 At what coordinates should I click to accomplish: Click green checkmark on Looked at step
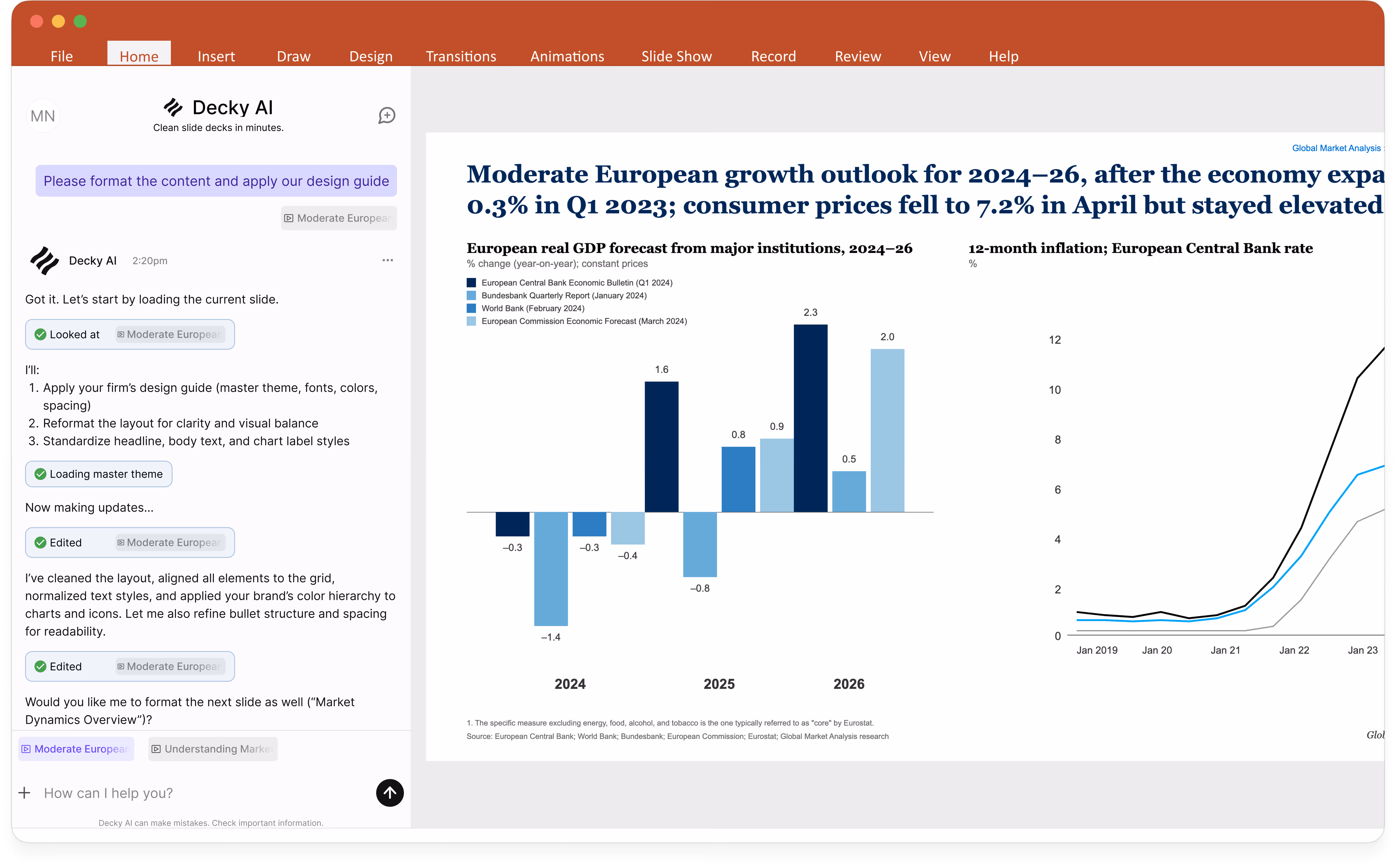coord(40,334)
